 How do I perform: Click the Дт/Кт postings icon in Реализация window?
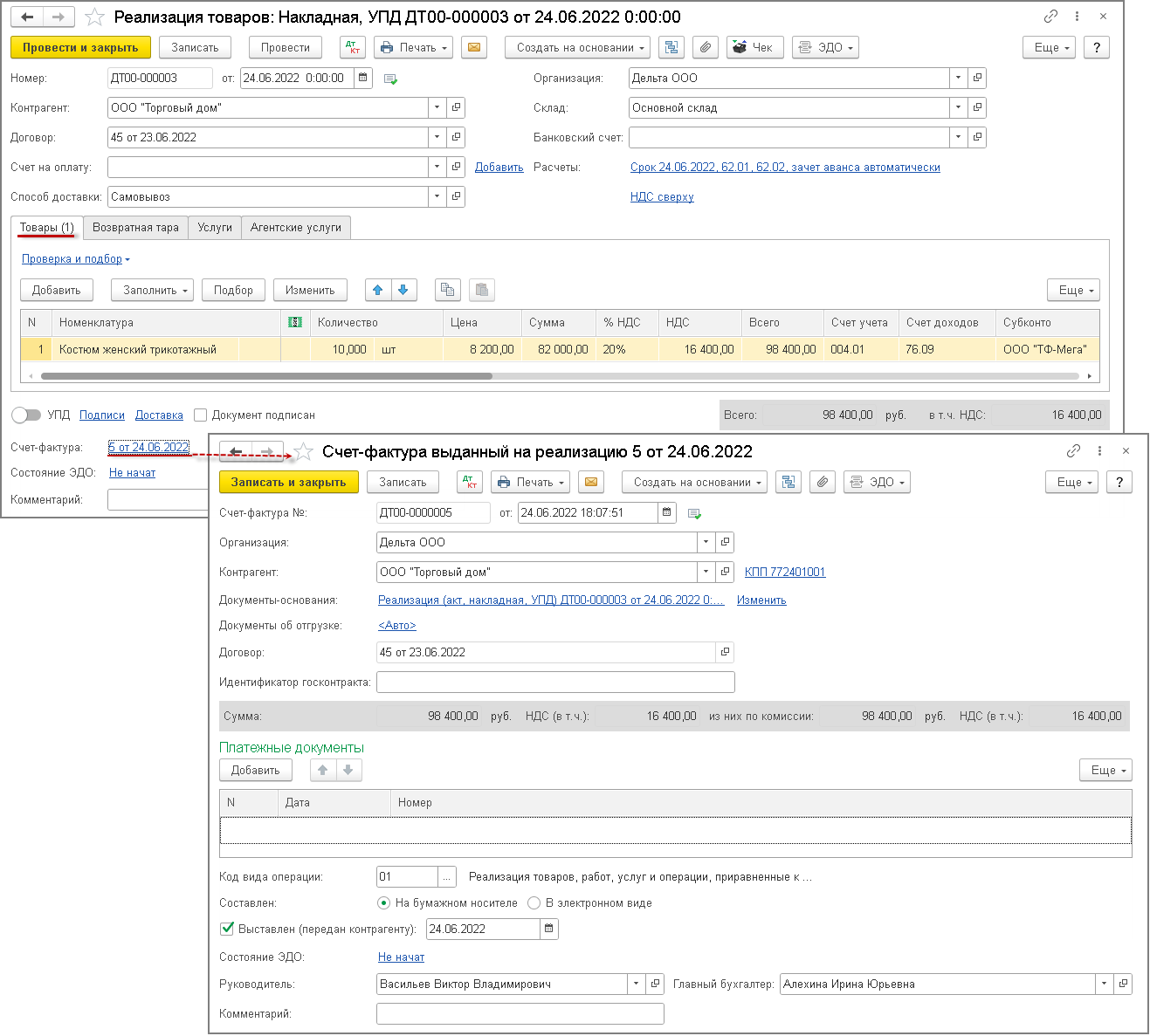point(352,47)
